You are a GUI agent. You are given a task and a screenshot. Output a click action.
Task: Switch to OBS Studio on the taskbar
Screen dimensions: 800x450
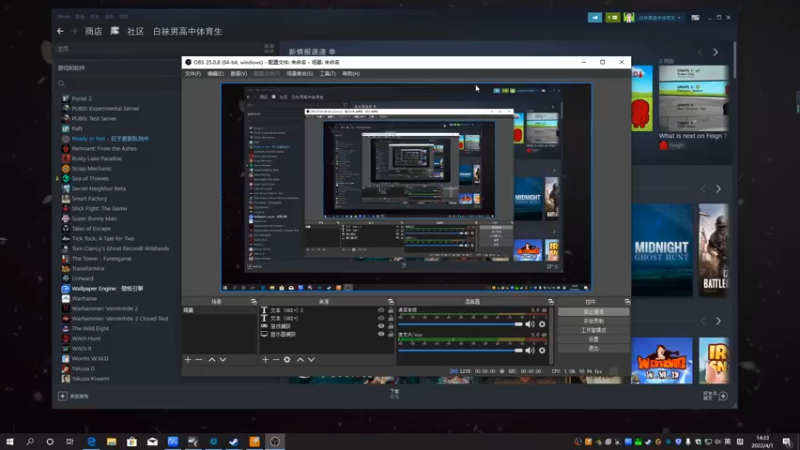coord(275,441)
